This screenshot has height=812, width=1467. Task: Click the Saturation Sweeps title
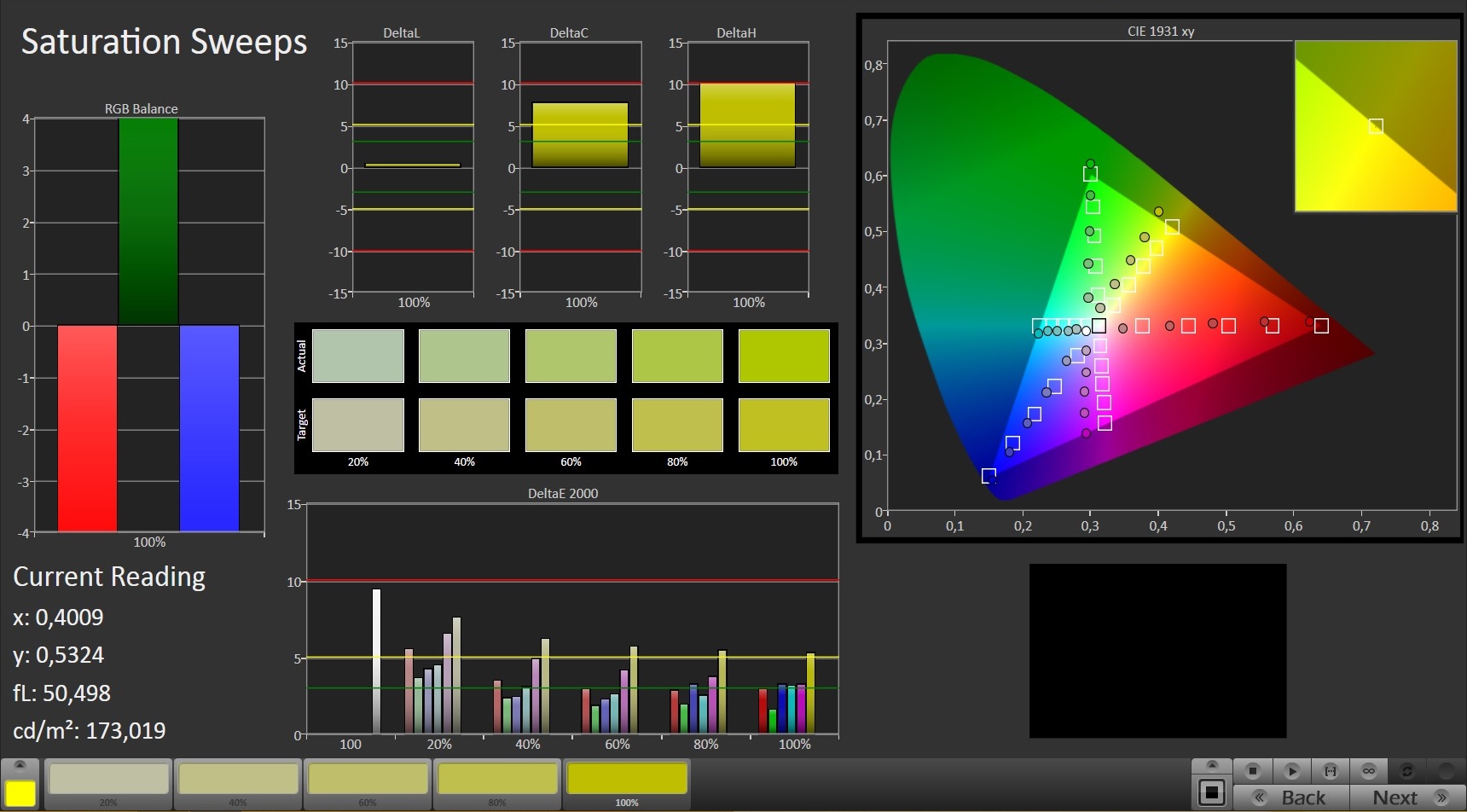(x=164, y=42)
